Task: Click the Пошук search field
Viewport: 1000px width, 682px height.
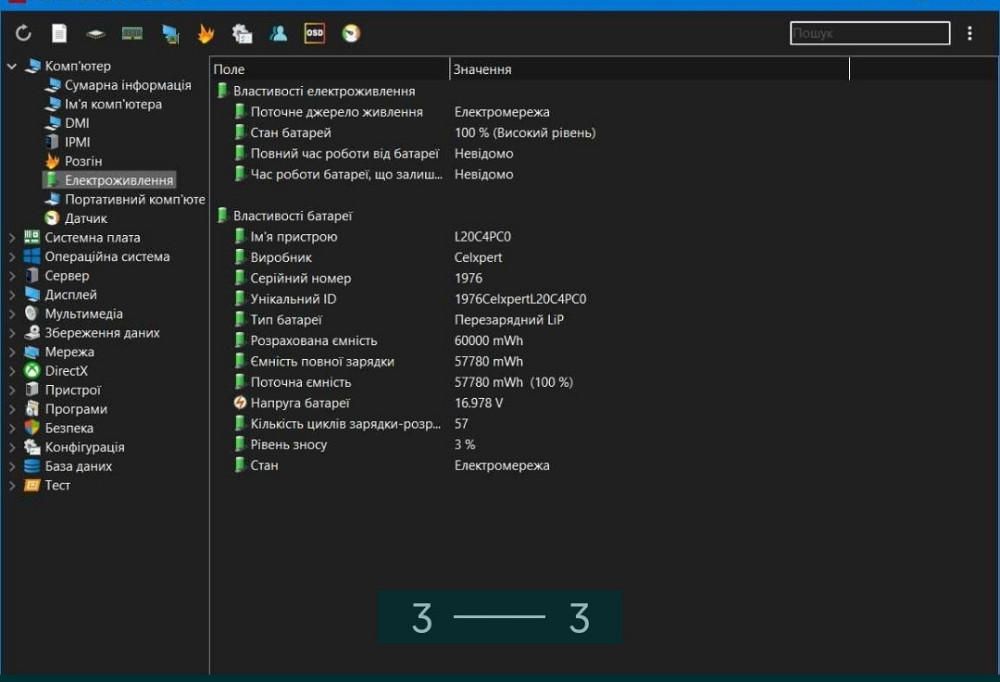Action: click(x=869, y=34)
